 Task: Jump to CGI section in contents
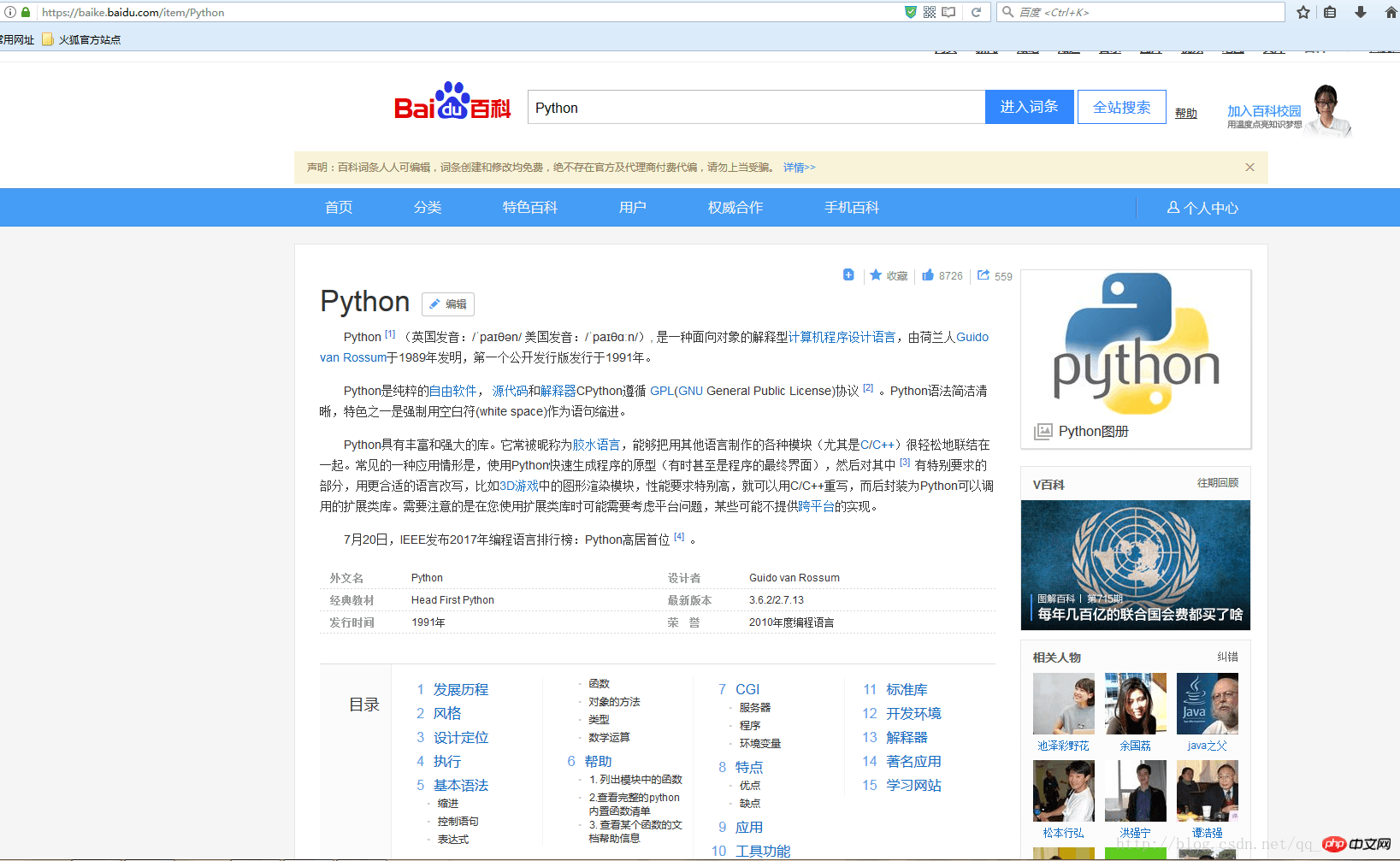tap(747, 689)
